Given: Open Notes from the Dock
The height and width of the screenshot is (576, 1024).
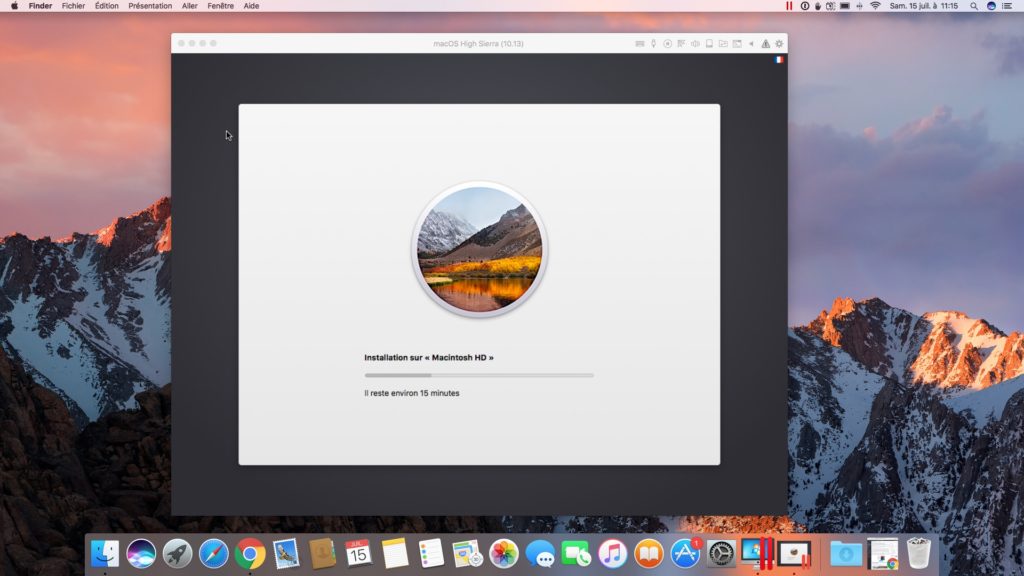Looking at the screenshot, I should (395, 554).
